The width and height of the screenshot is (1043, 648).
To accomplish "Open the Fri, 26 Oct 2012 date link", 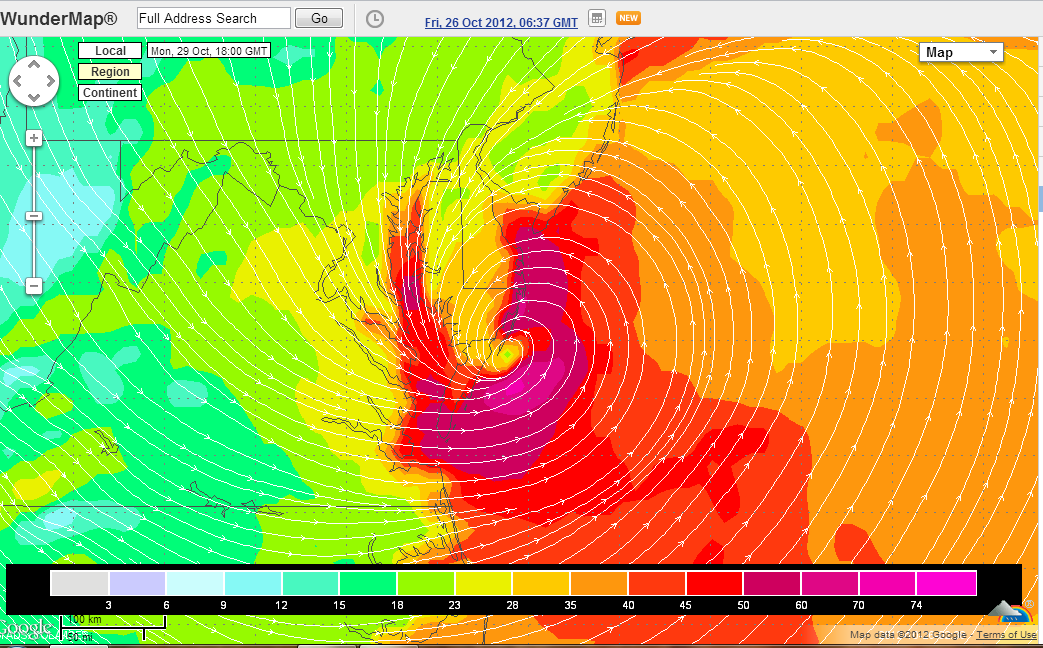I will 501,23.
